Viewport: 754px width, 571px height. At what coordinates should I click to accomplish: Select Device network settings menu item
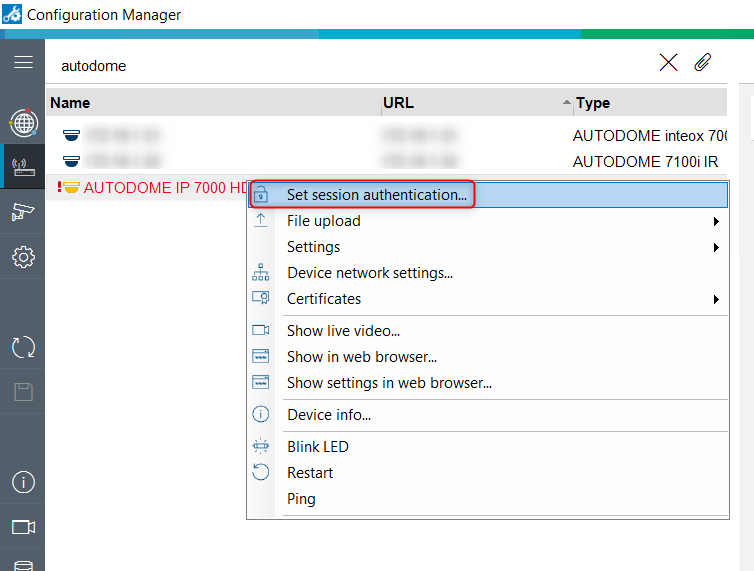488,273
